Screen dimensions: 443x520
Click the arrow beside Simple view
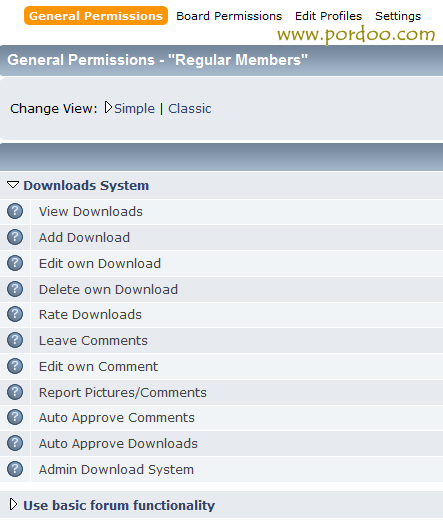108,107
